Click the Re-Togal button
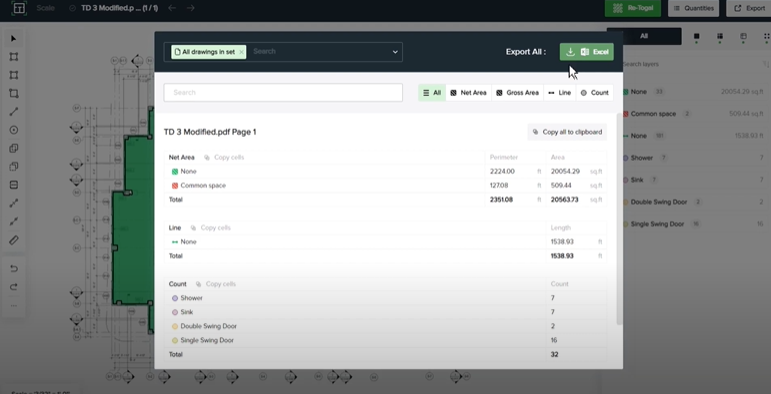This screenshot has width=771, height=394. (633, 8)
